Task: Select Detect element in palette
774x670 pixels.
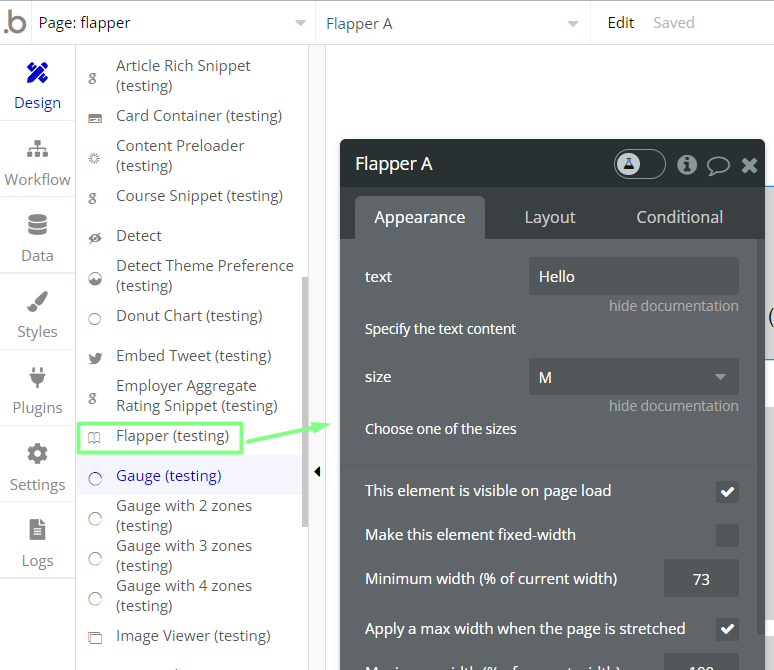Action: tap(189, 236)
